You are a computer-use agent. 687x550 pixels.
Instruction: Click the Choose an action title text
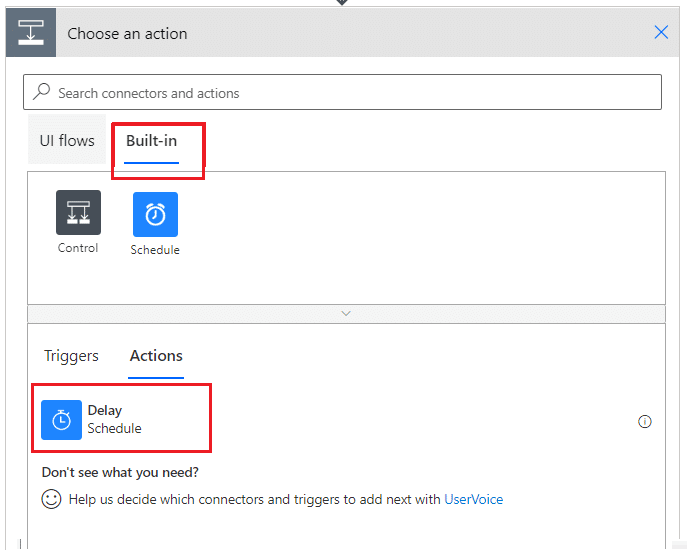pos(127,33)
